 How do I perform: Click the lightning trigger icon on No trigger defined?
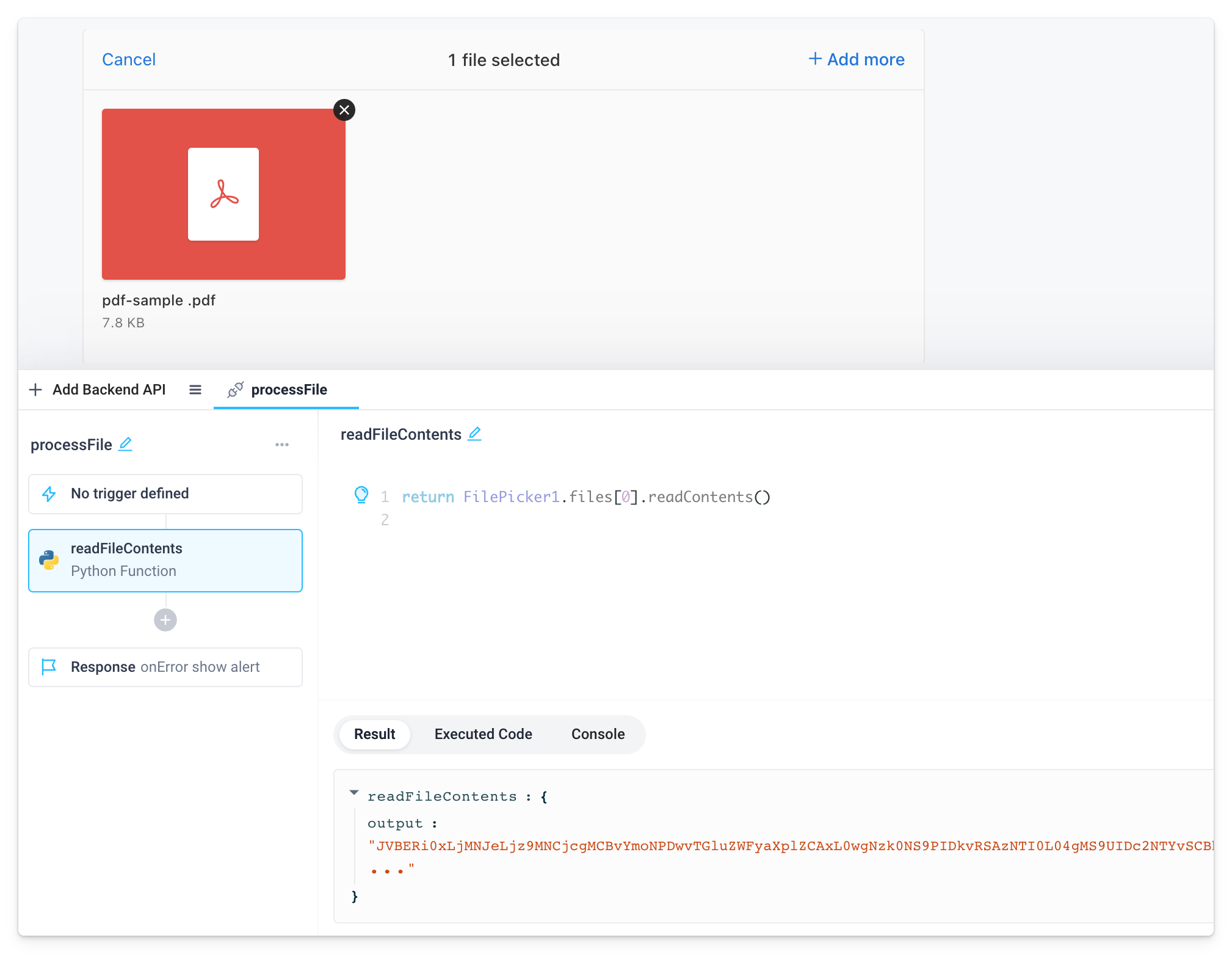click(x=49, y=493)
